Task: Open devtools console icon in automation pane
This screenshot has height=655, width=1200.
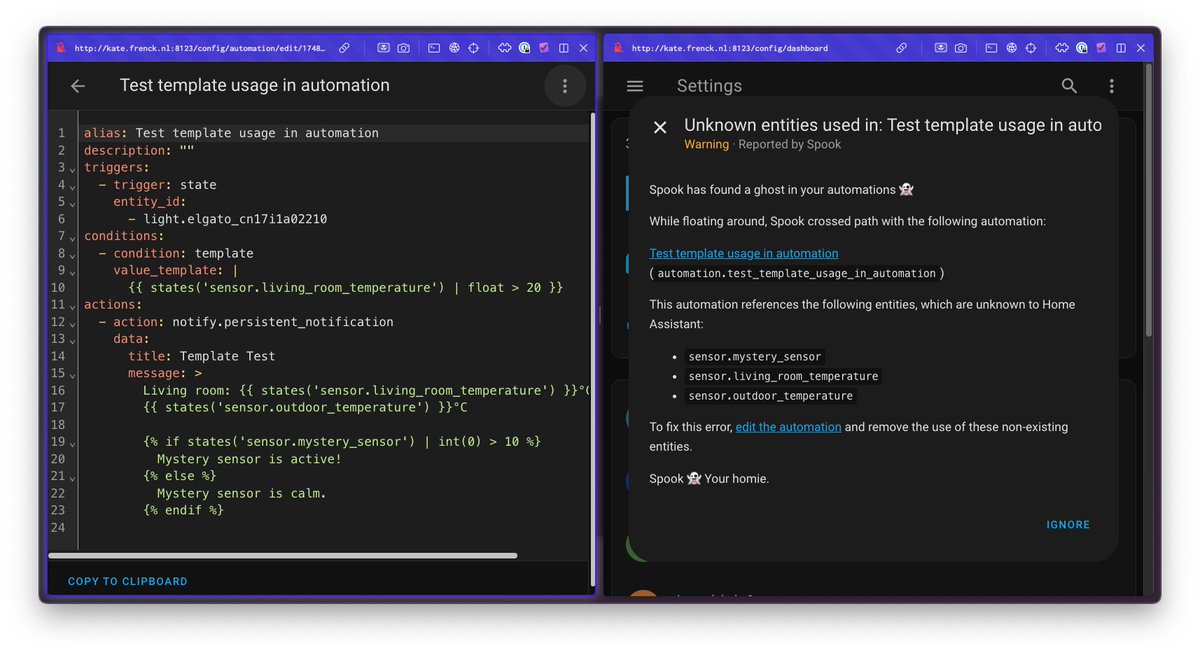Action: coord(434,47)
